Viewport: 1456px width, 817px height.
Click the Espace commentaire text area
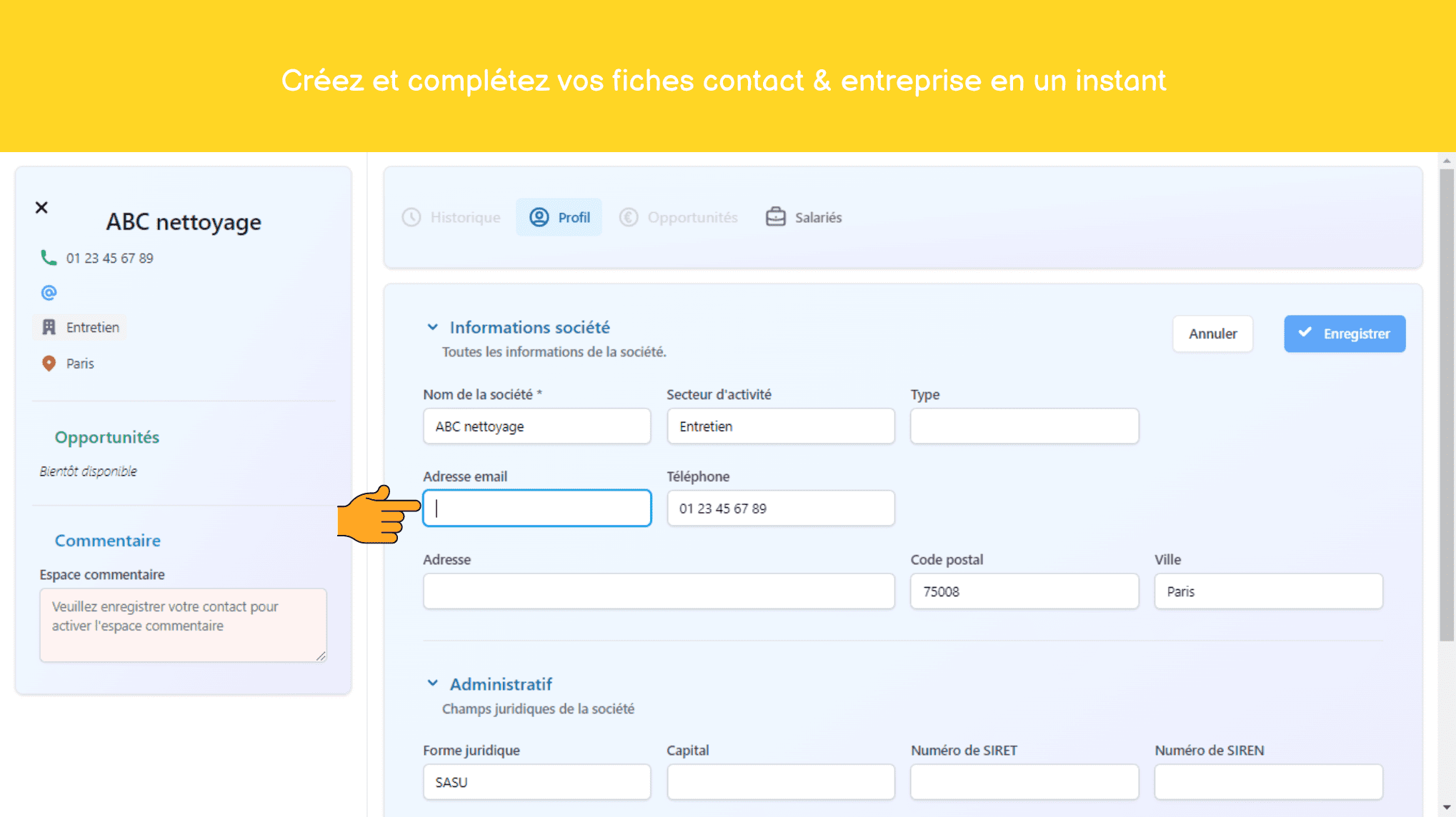click(183, 625)
